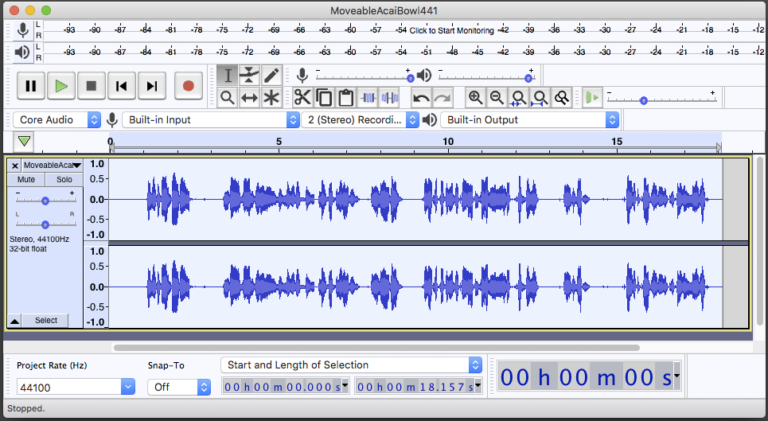768x421 pixels.
Task: Stop playback with the Stop button
Action: pyautogui.click(x=91, y=86)
